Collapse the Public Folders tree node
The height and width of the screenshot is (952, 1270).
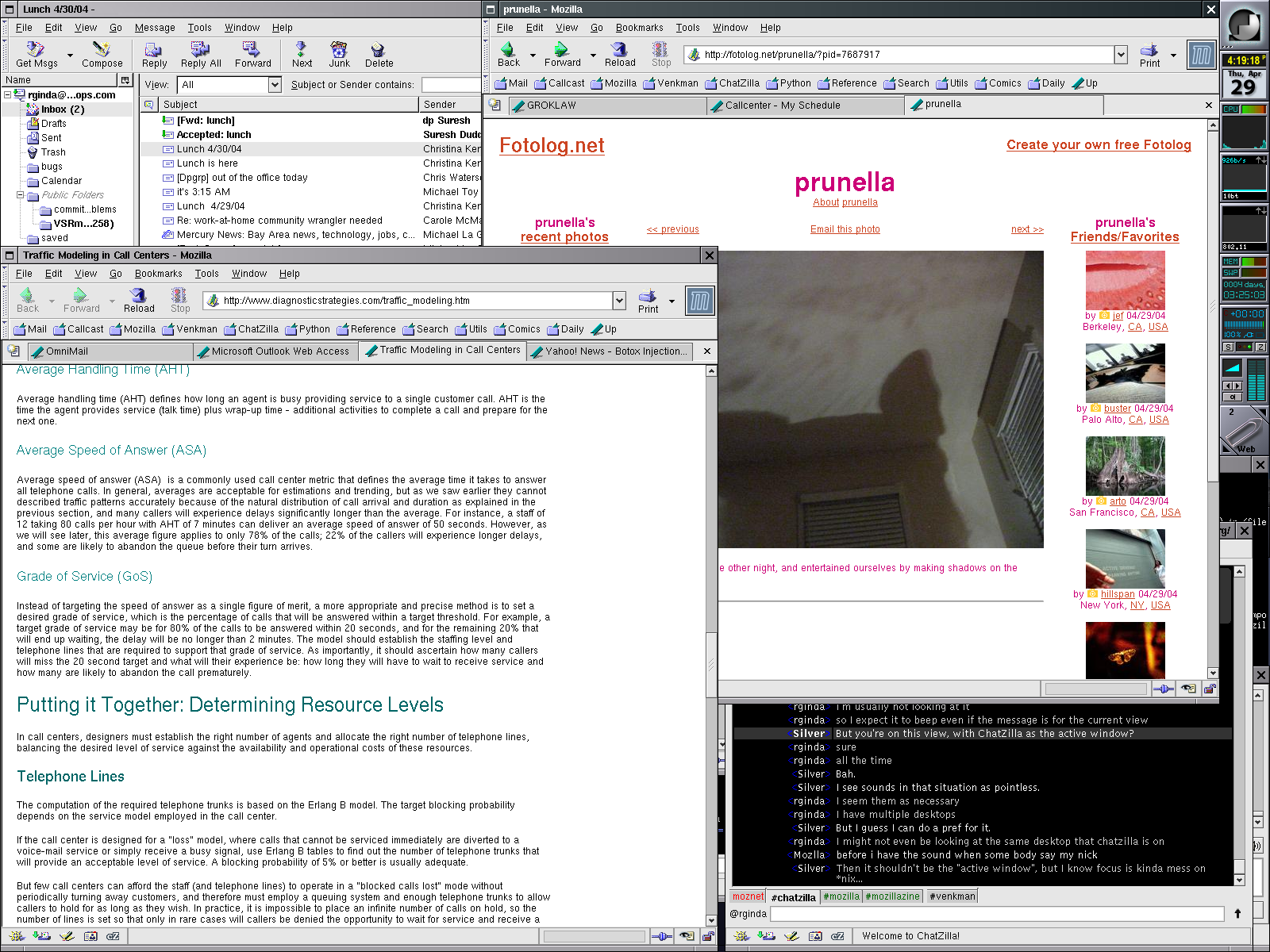coord(20,195)
